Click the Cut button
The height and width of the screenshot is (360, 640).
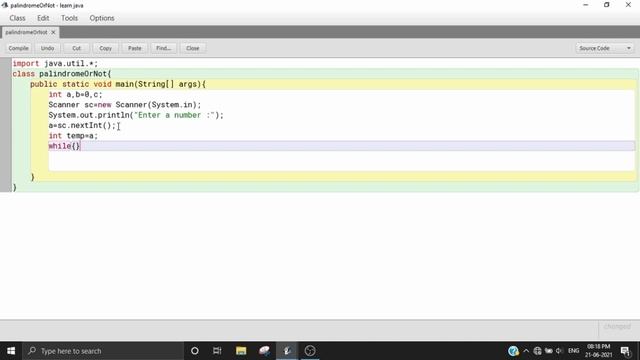click(76, 48)
